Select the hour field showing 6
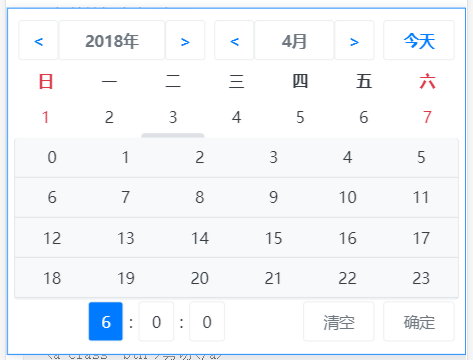 pyautogui.click(x=106, y=322)
